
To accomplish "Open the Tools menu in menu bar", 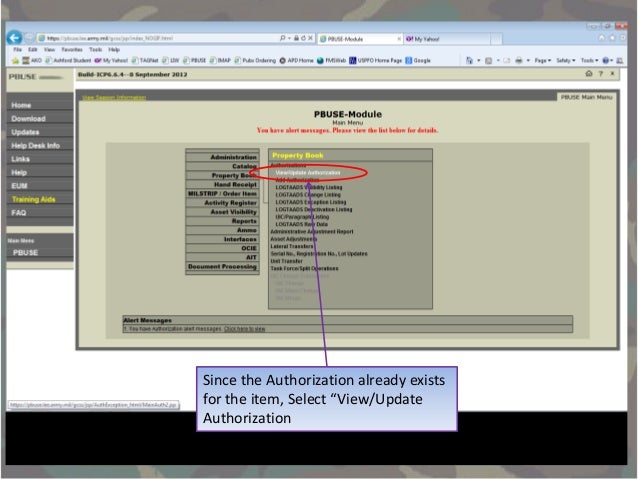I will (96, 50).
